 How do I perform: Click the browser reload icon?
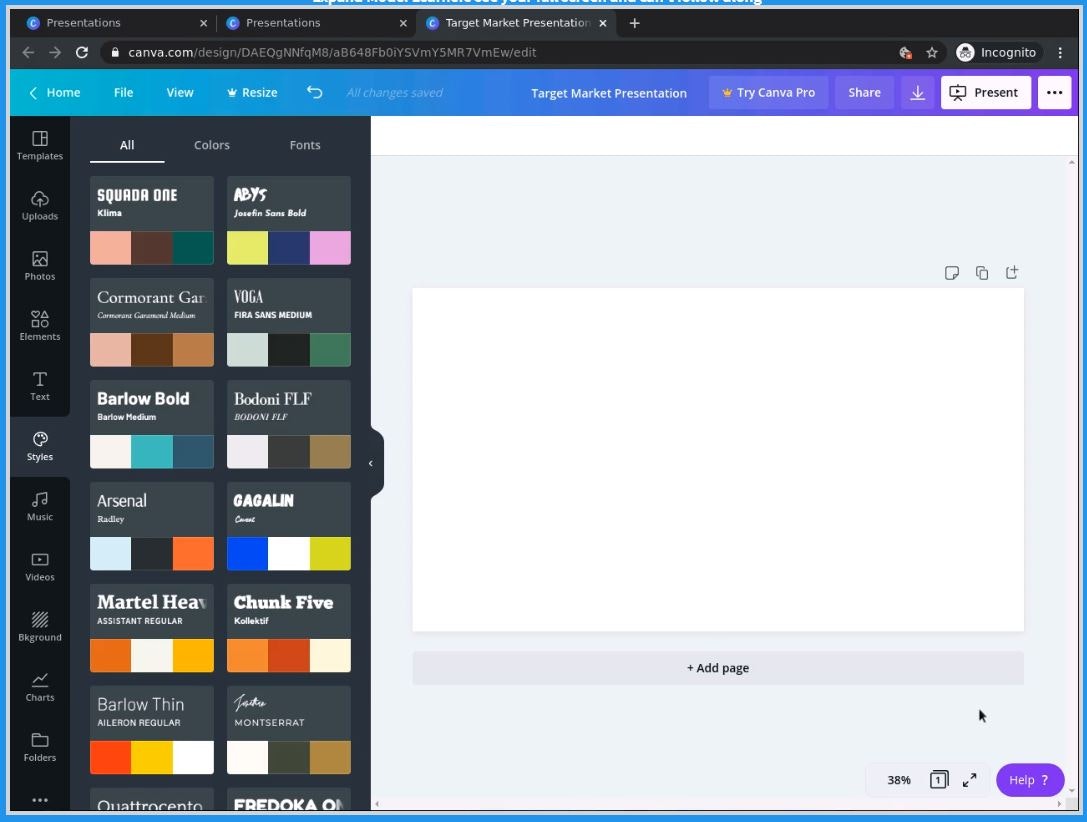(82, 52)
